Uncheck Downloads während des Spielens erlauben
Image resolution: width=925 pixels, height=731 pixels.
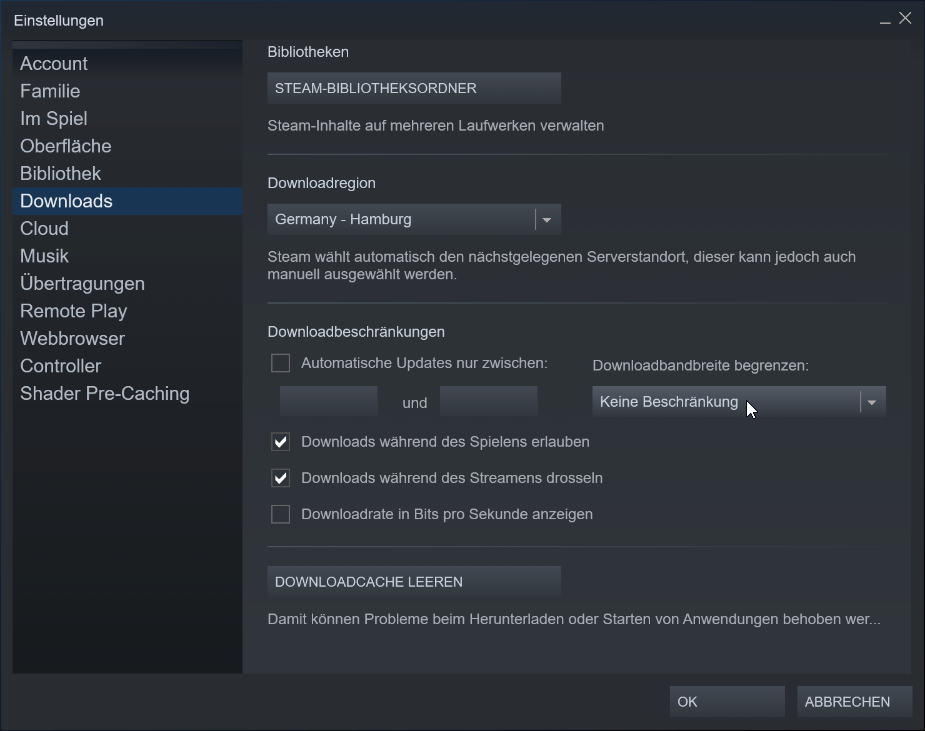pos(281,442)
